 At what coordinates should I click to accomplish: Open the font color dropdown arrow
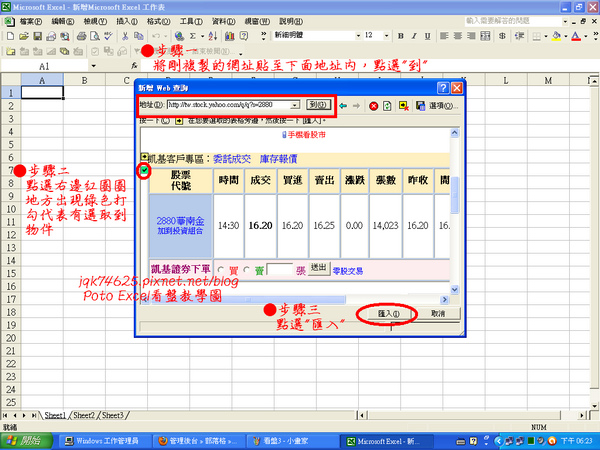[585, 36]
